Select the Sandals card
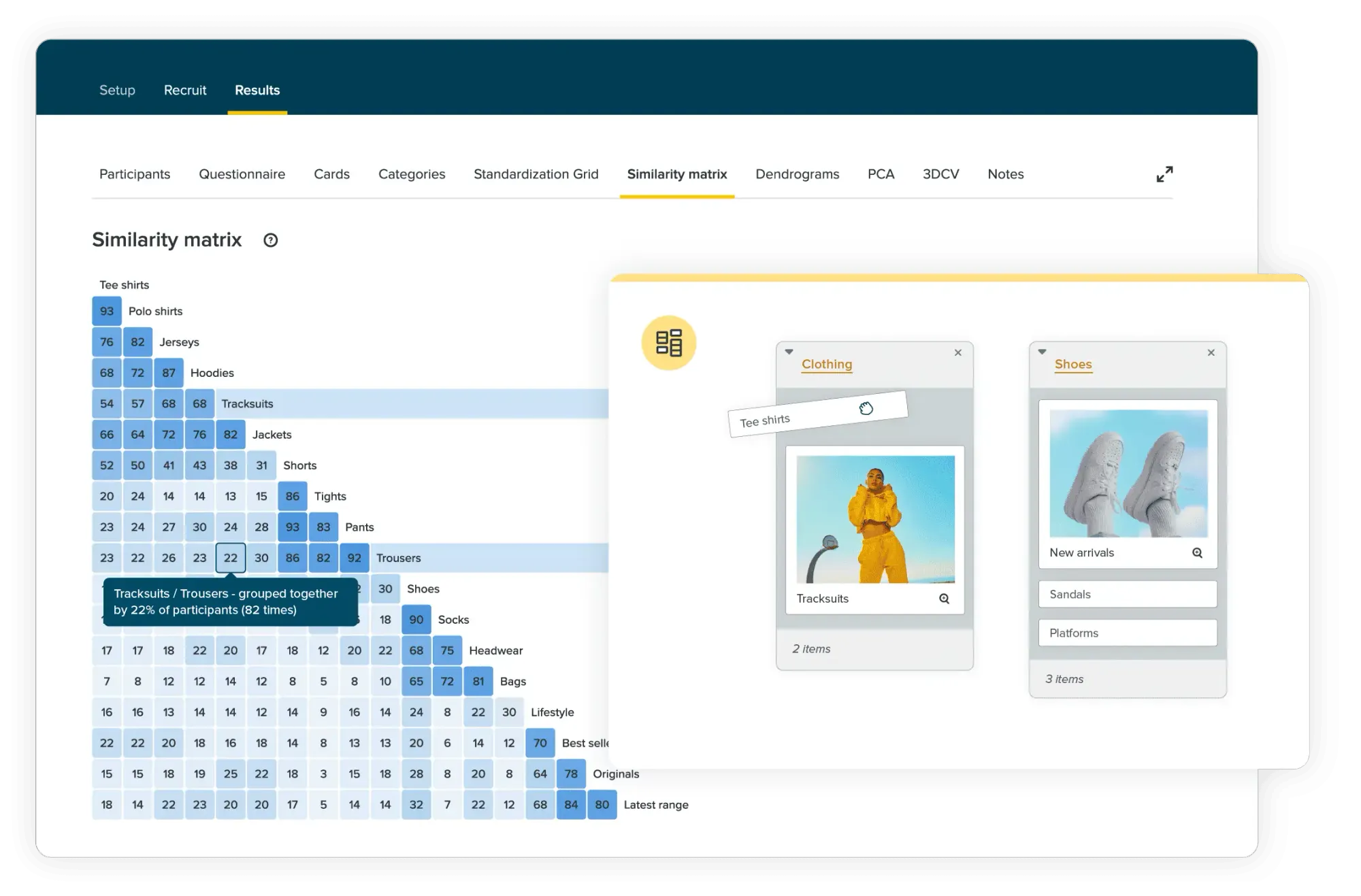This screenshot has height=896, width=1361. 1127,594
